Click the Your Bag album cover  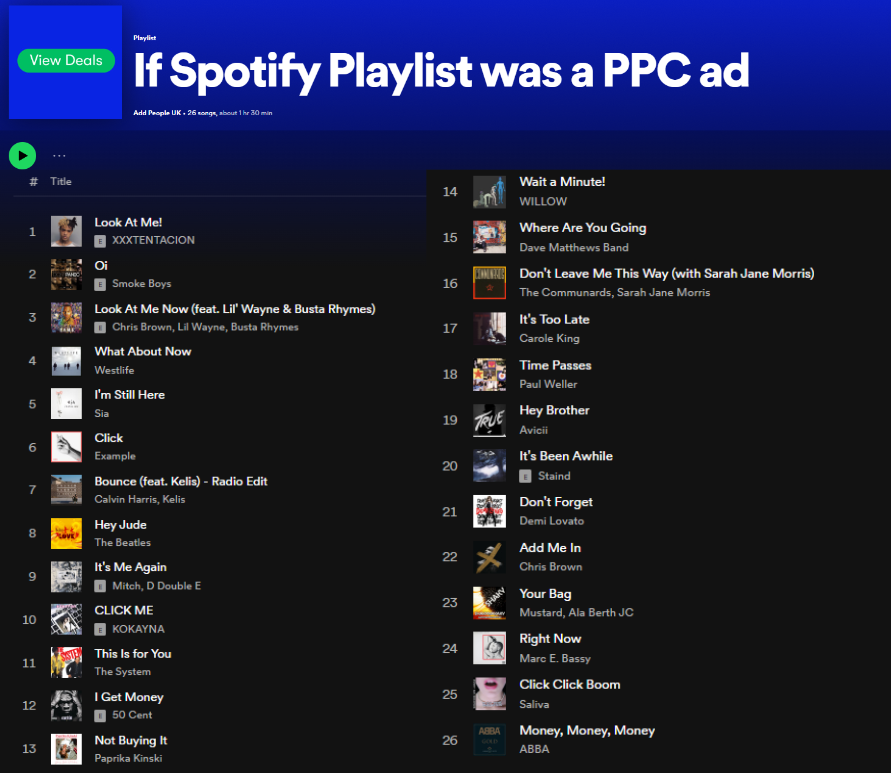click(x=489, y=603)
